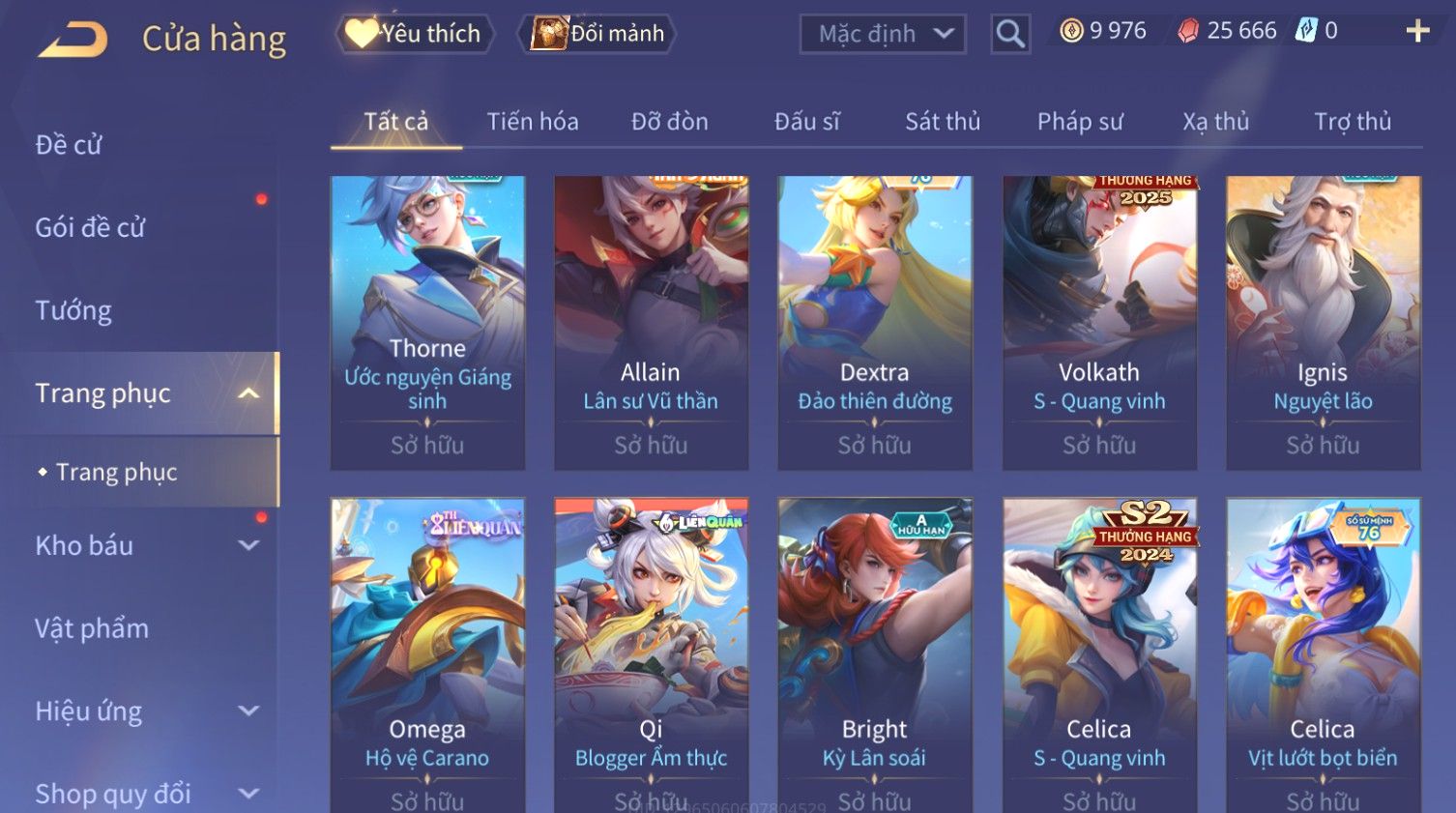
Task: Collapse the Trang phục sidebar section
Action: [248, 393]
